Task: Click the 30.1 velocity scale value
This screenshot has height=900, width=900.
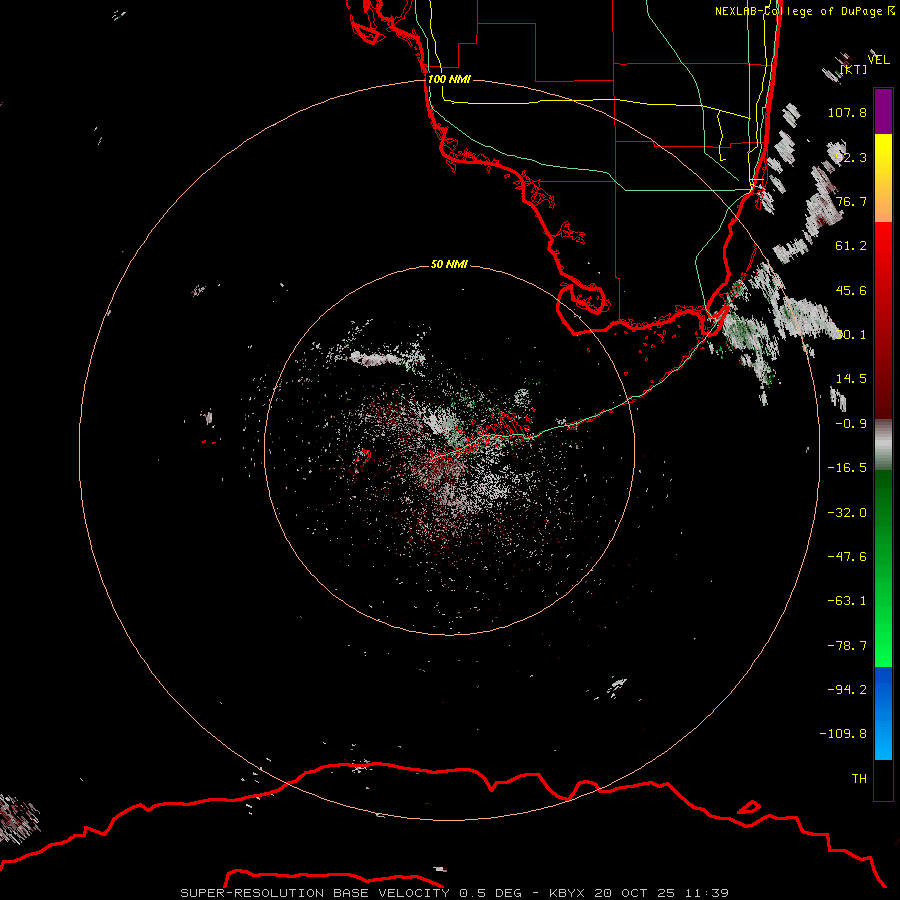Action: [851, 334]
